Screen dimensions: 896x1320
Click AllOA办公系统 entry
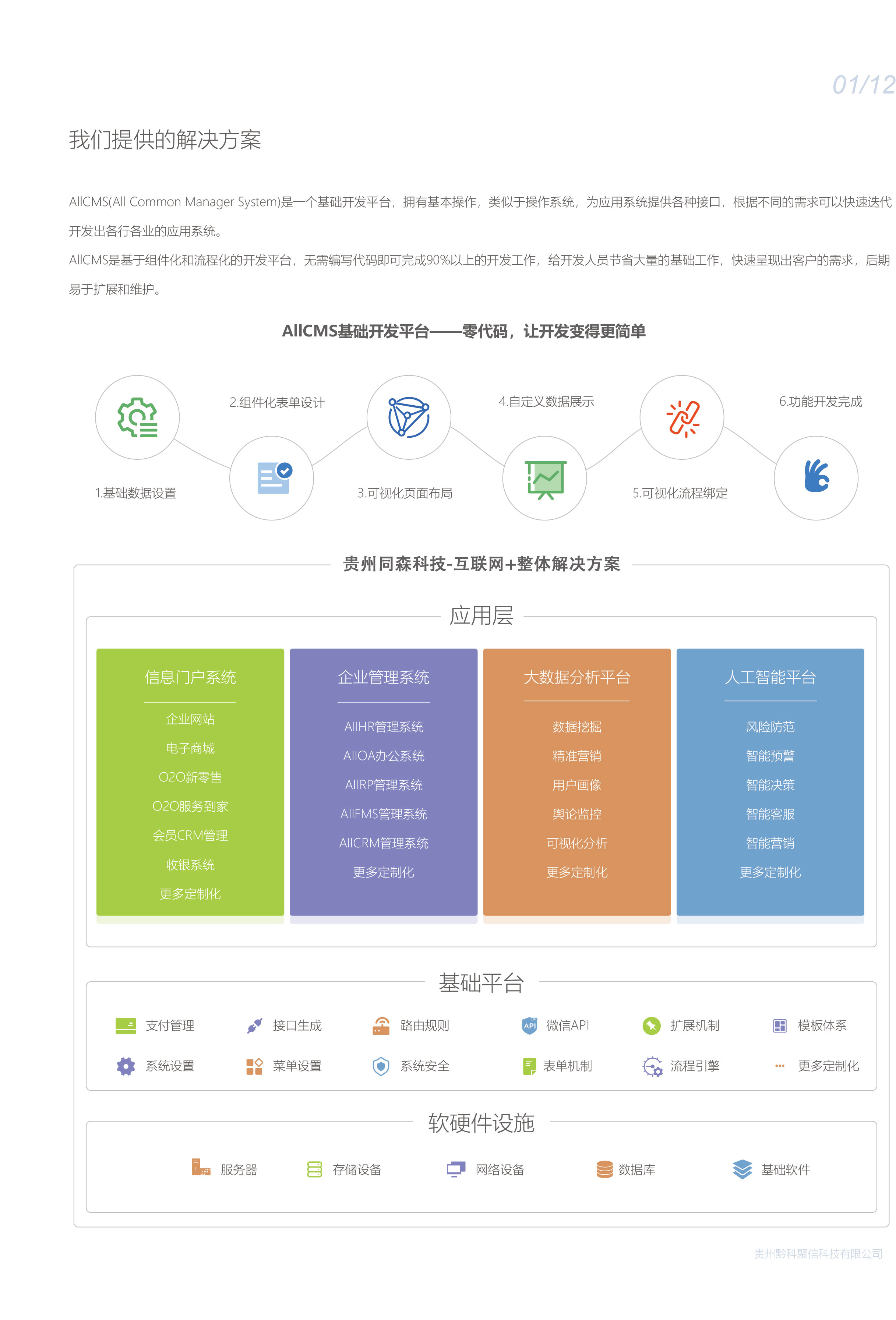pyautogui.click(x=384, y=755)
